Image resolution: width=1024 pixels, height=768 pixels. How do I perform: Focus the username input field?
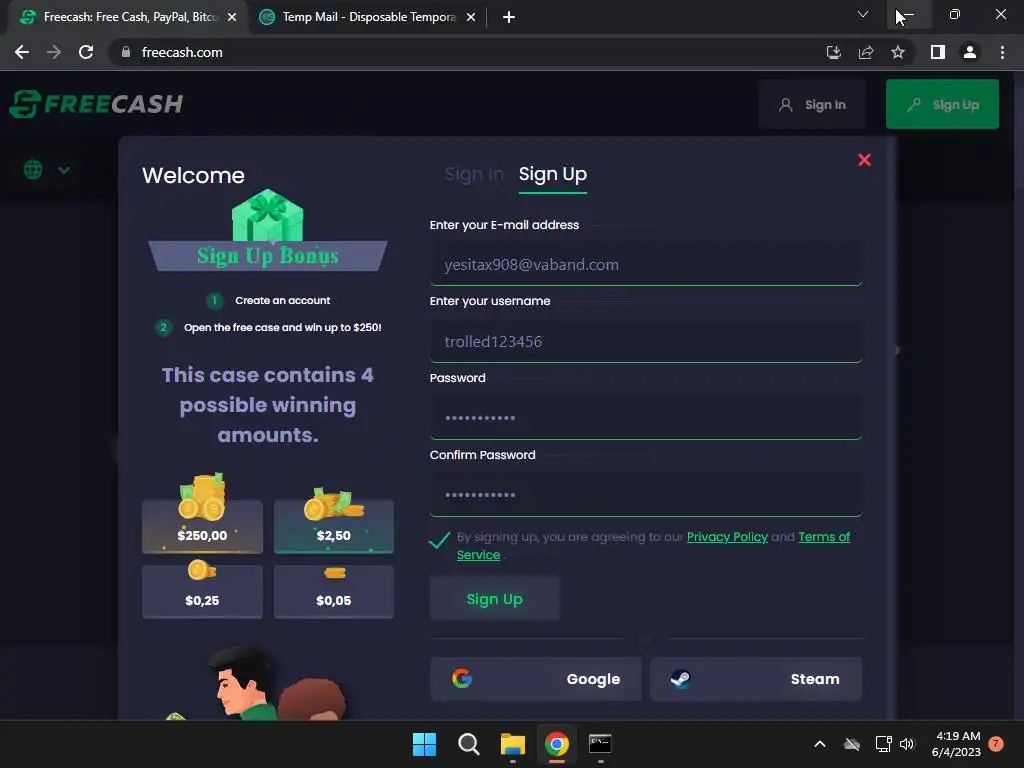(646, 342)
